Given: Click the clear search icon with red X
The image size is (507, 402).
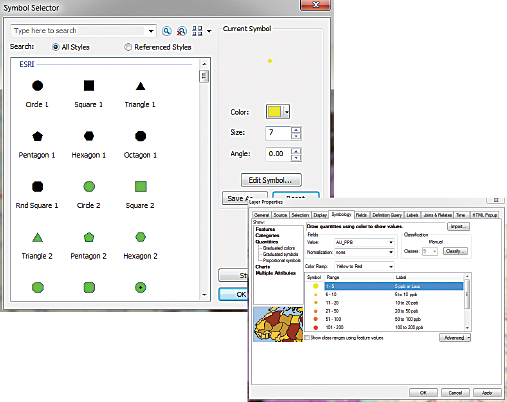Looking at the screenshot, I should (x=181, y=31).
